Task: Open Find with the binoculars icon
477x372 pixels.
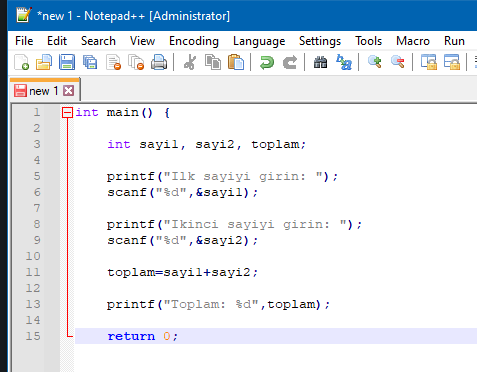Action: (x=320, y=62)
